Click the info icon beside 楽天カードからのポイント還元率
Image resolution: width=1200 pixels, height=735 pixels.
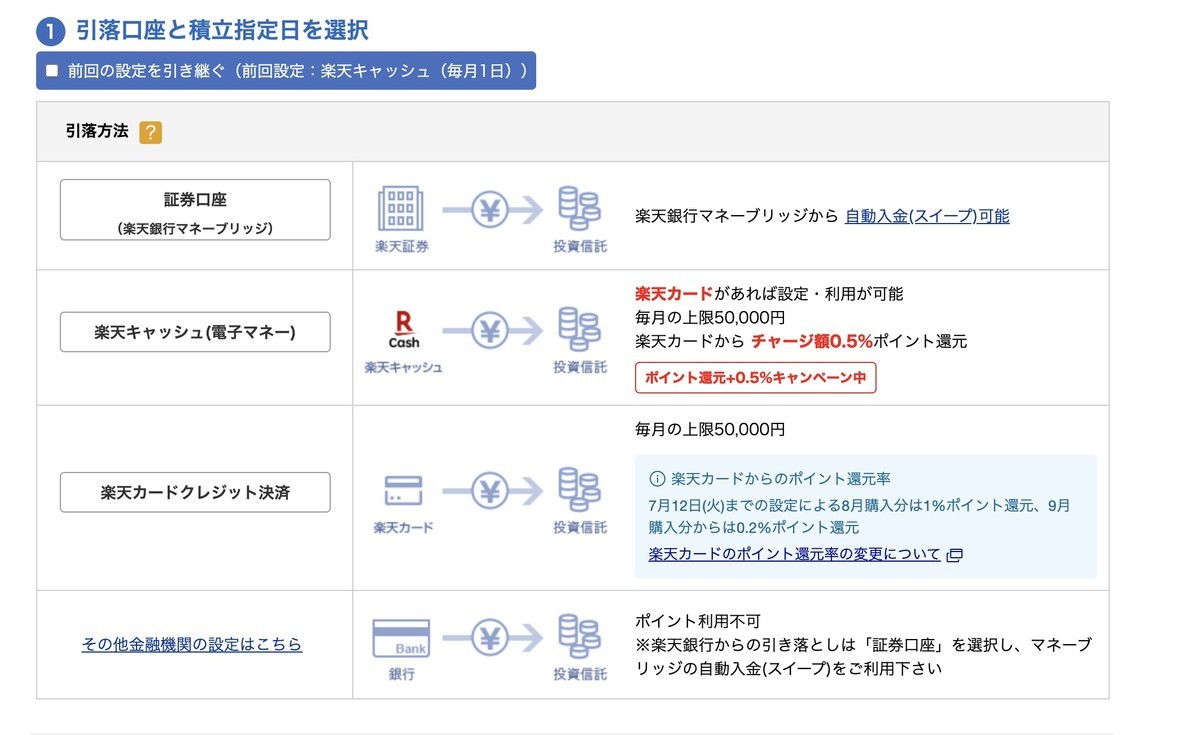[x=657, y=478]
